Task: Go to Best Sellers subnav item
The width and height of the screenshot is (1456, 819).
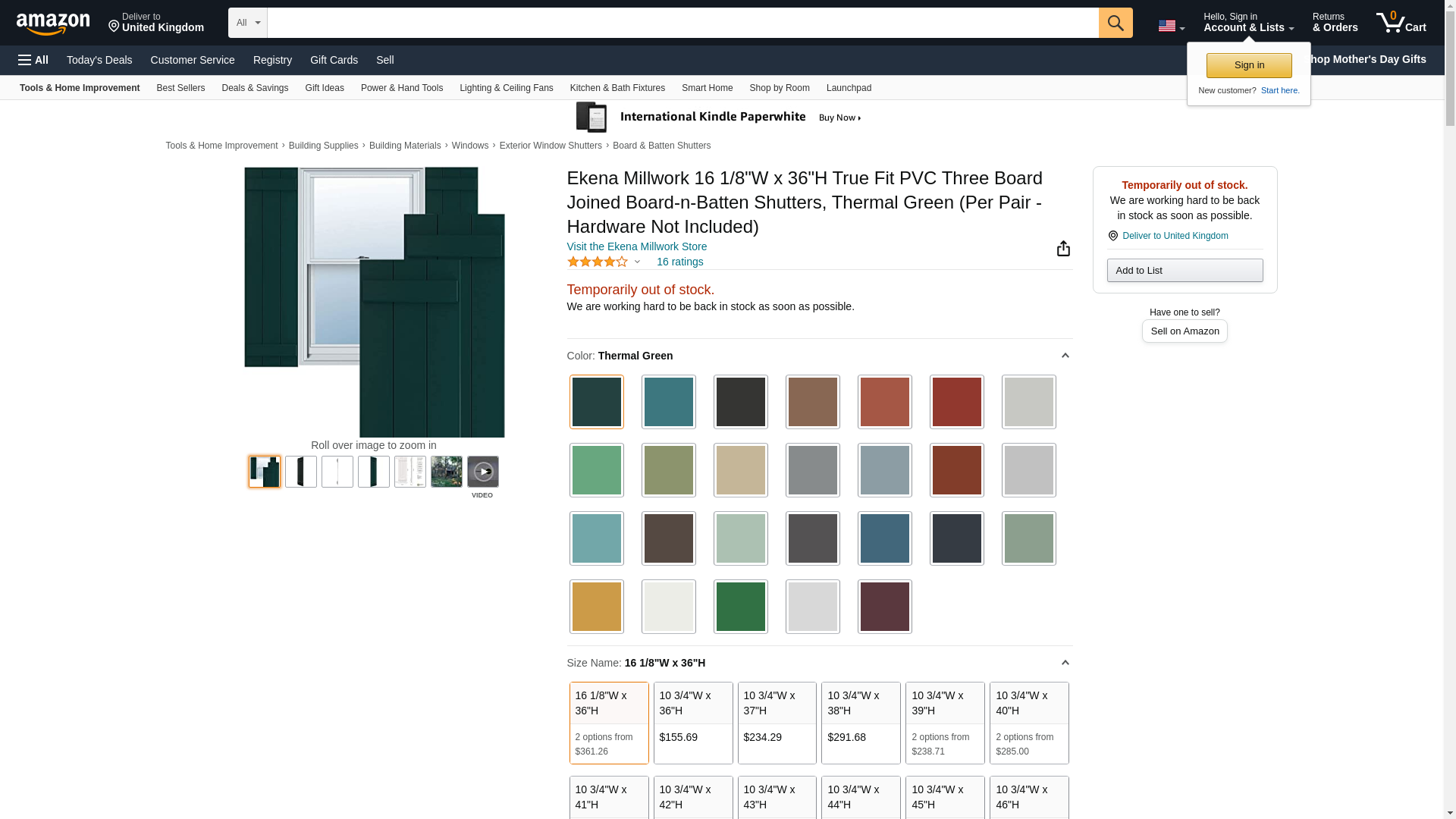Action: [x=180, y=88]
